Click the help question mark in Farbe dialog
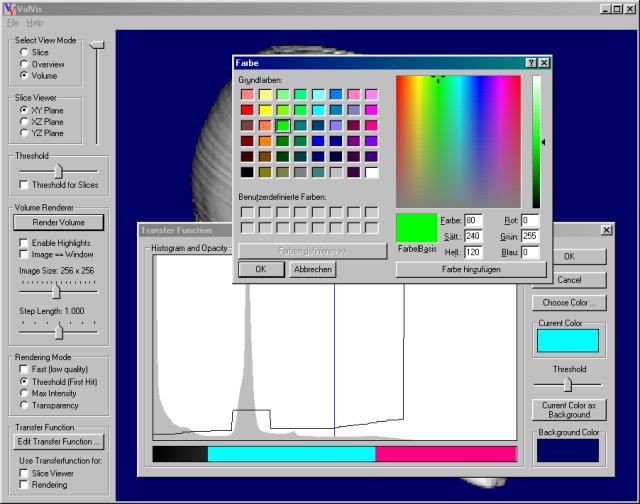Image resolution: width=640 pixels, height=504 pixels. (x=531, y=62)
